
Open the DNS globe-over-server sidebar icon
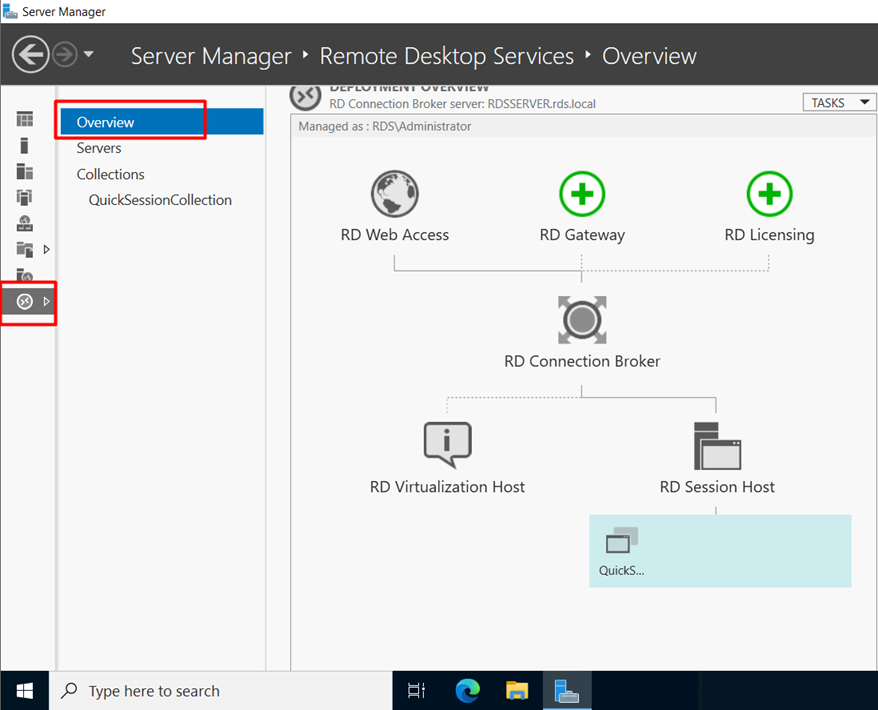[x=25, y=223]
